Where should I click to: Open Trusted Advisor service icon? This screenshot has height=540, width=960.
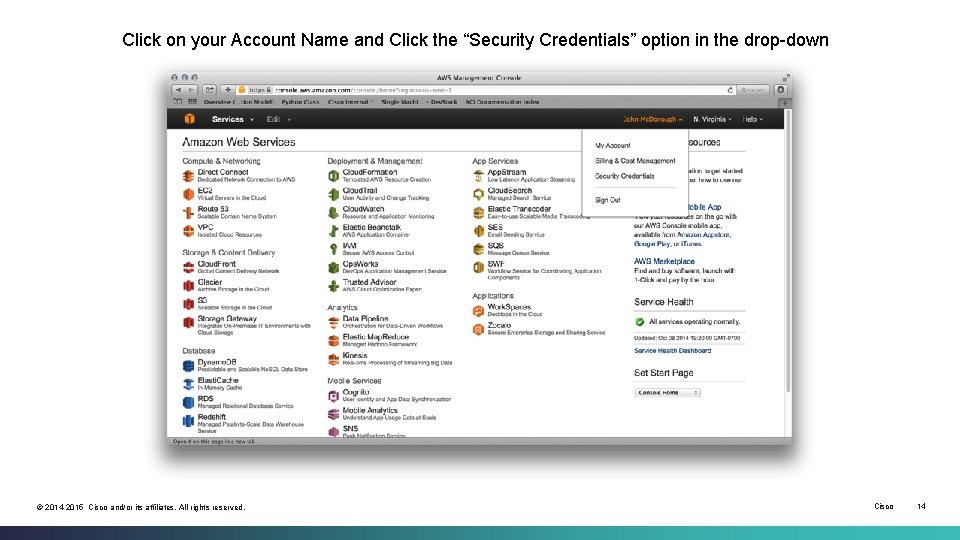click(334, 286)
